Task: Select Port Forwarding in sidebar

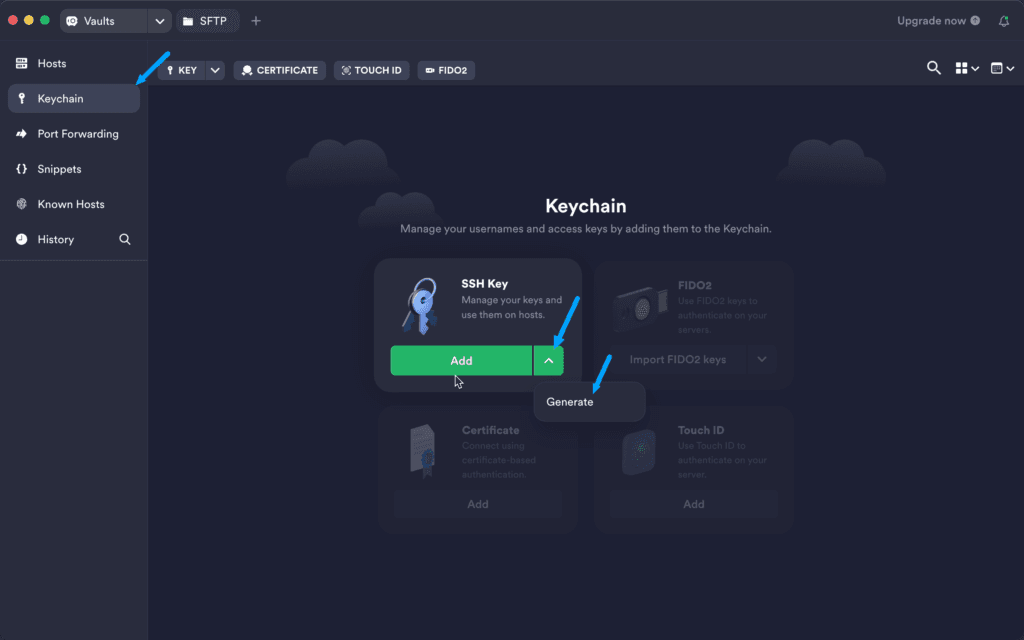Action: pos(77,134)
